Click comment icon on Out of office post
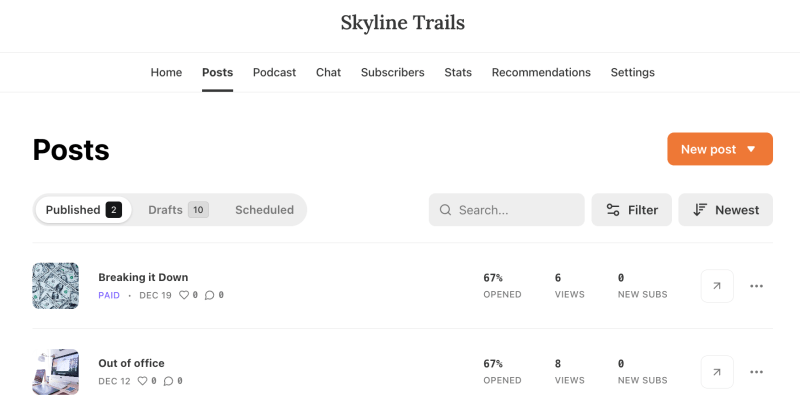 click(168, 381)
